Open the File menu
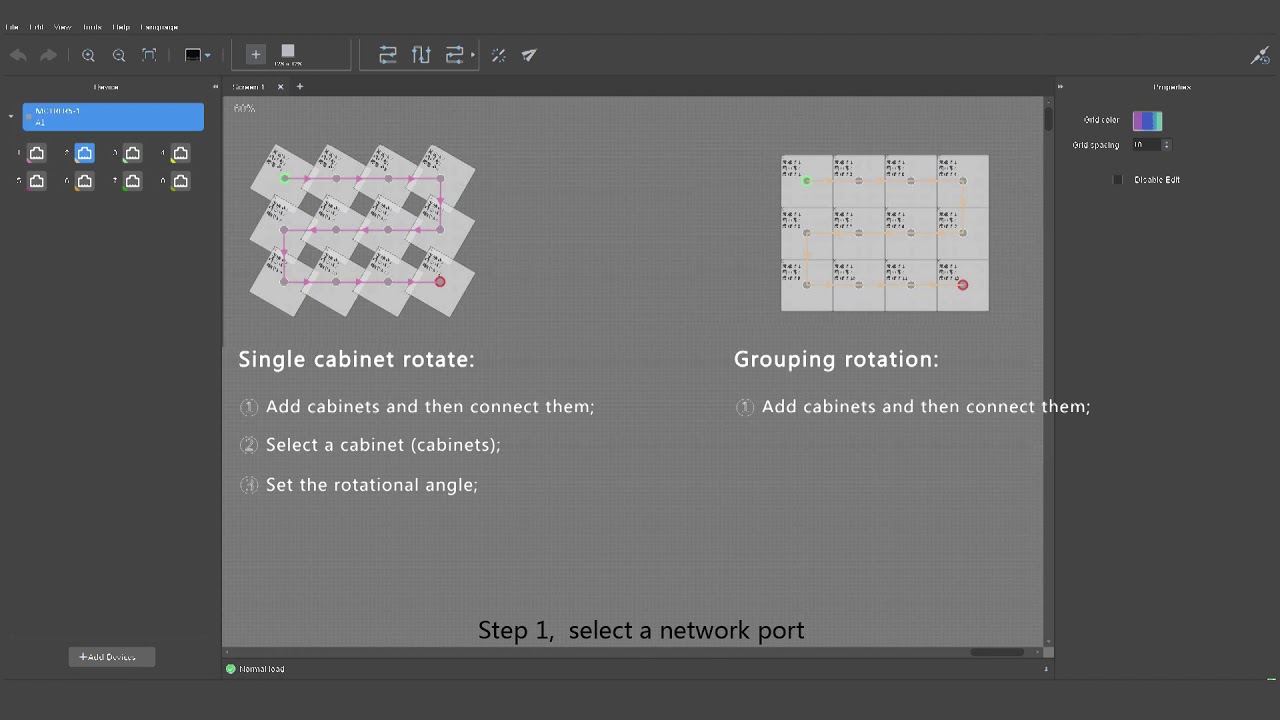The height and width of the screenshot is (720, 1280). coord(12,27)
